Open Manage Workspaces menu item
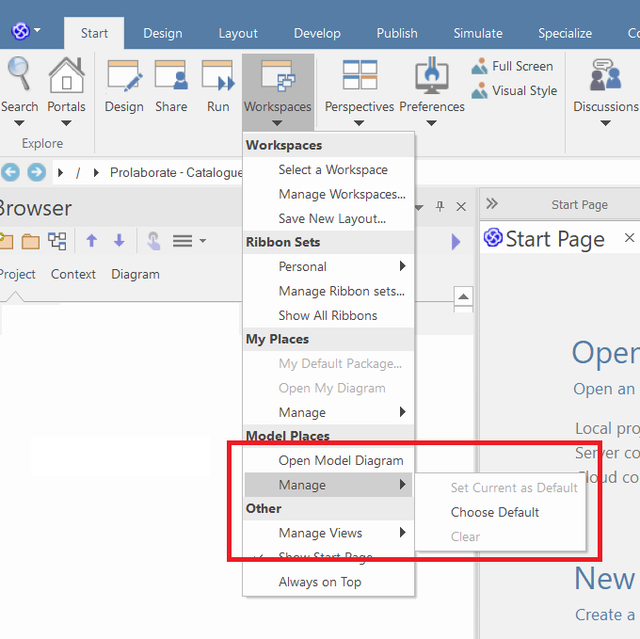This screenshot has width=640, height=639. 329,194
